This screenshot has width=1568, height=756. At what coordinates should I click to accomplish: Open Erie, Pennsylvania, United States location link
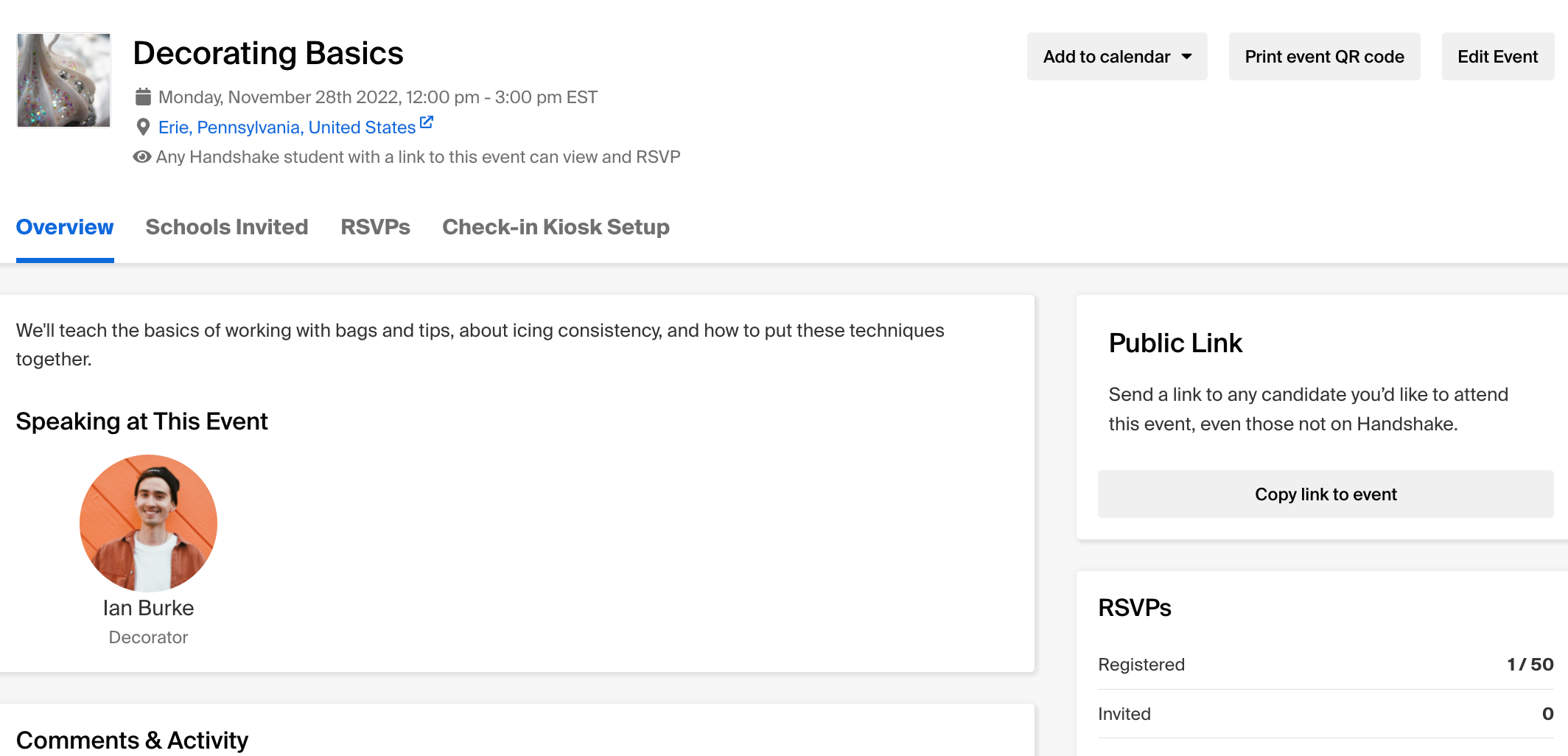tap(287, 127)
